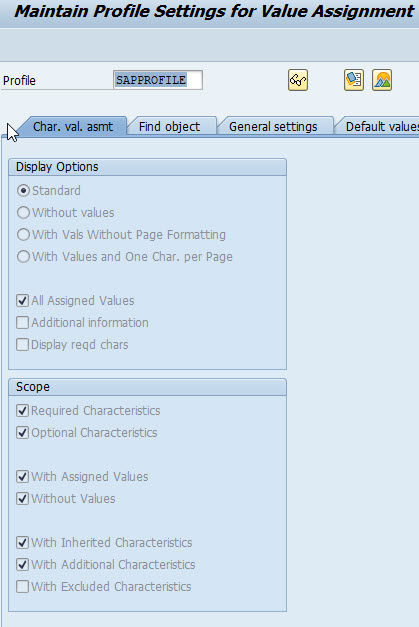Check the Display reqd chars box

pyautogui.click(x=22, y=344)
